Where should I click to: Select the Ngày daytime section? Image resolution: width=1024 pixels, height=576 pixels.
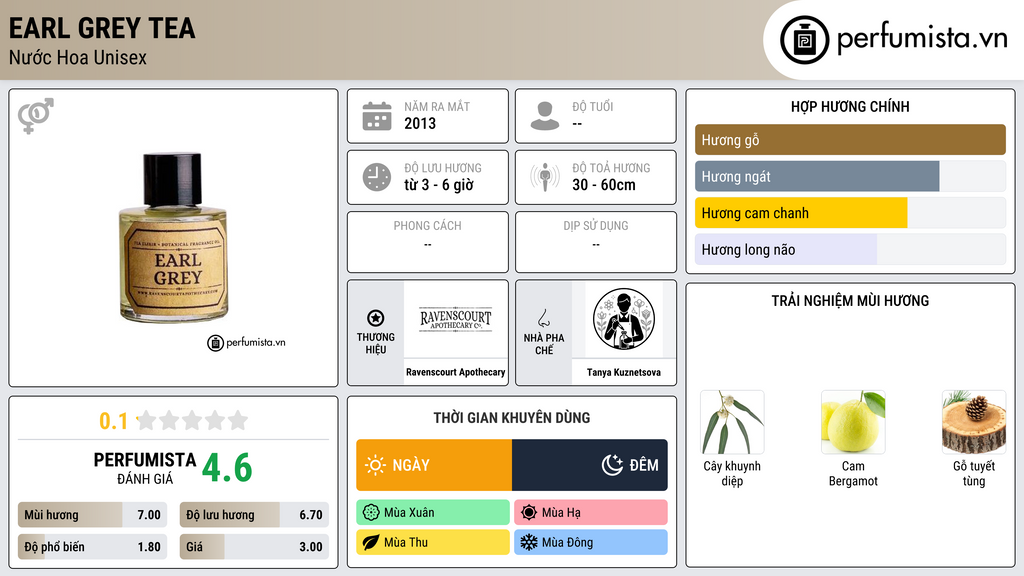click(434, 465)
